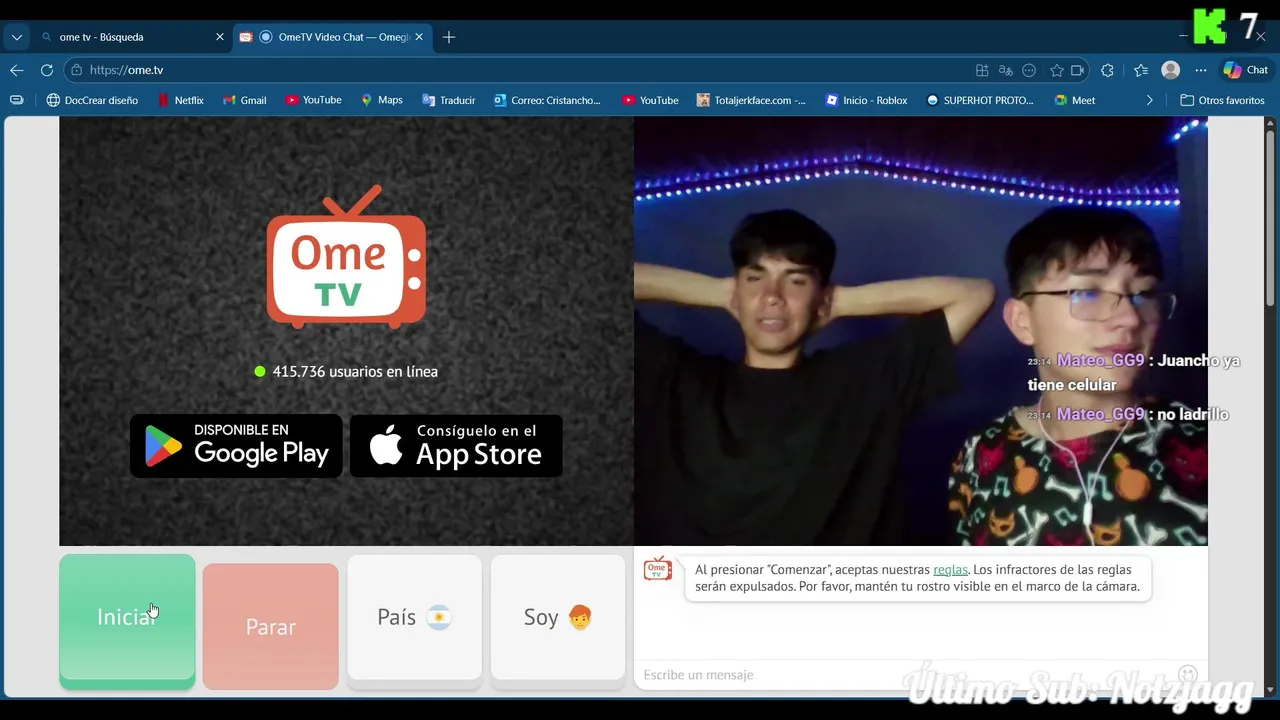Focus the Escribe un mensaje field

click(905, 675)
